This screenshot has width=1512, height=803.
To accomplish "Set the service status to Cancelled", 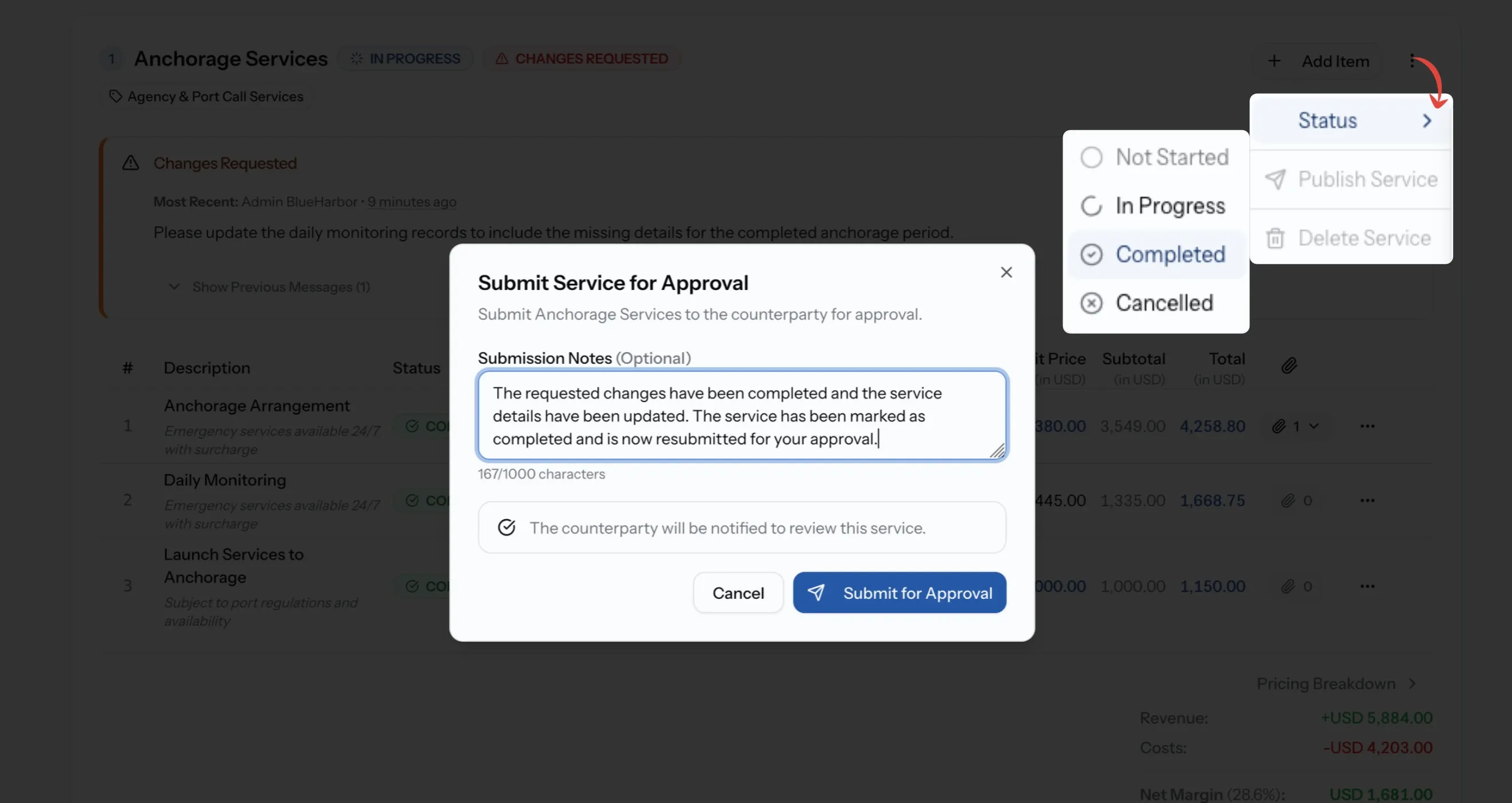I will 1155,303.
